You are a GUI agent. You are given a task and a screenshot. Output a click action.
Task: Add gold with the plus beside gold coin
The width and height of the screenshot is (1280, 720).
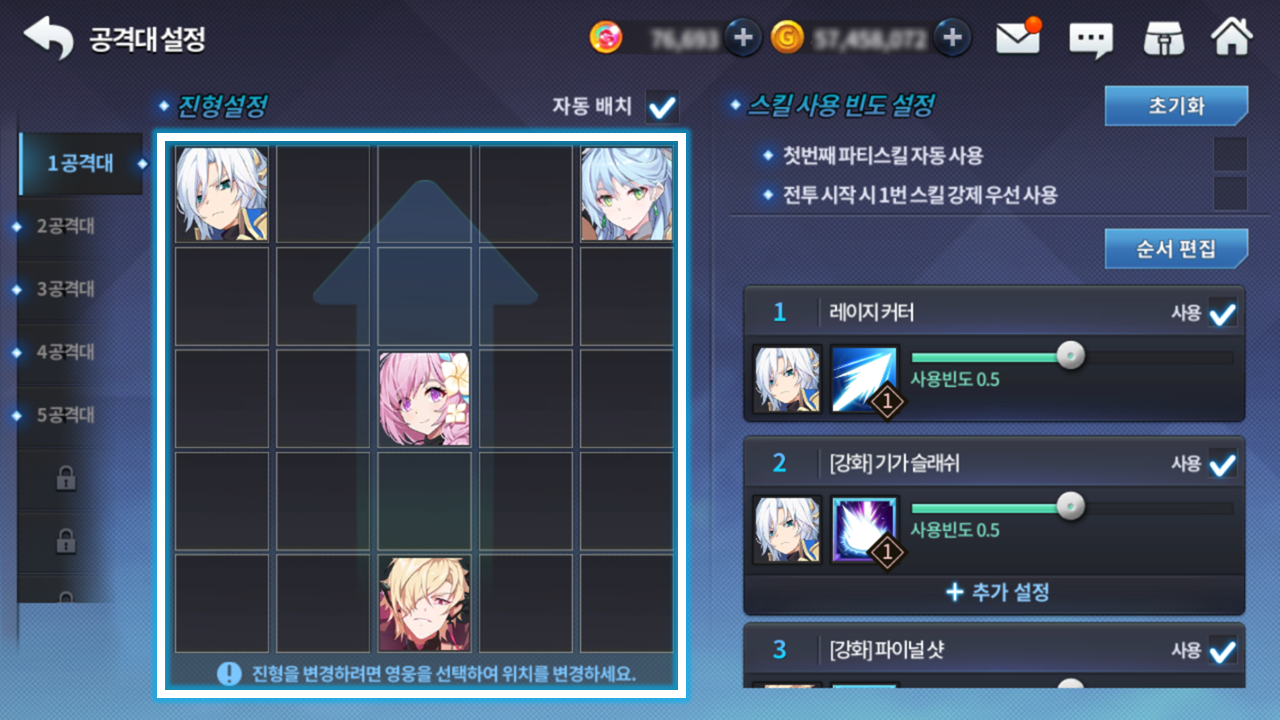coord(953,38)
